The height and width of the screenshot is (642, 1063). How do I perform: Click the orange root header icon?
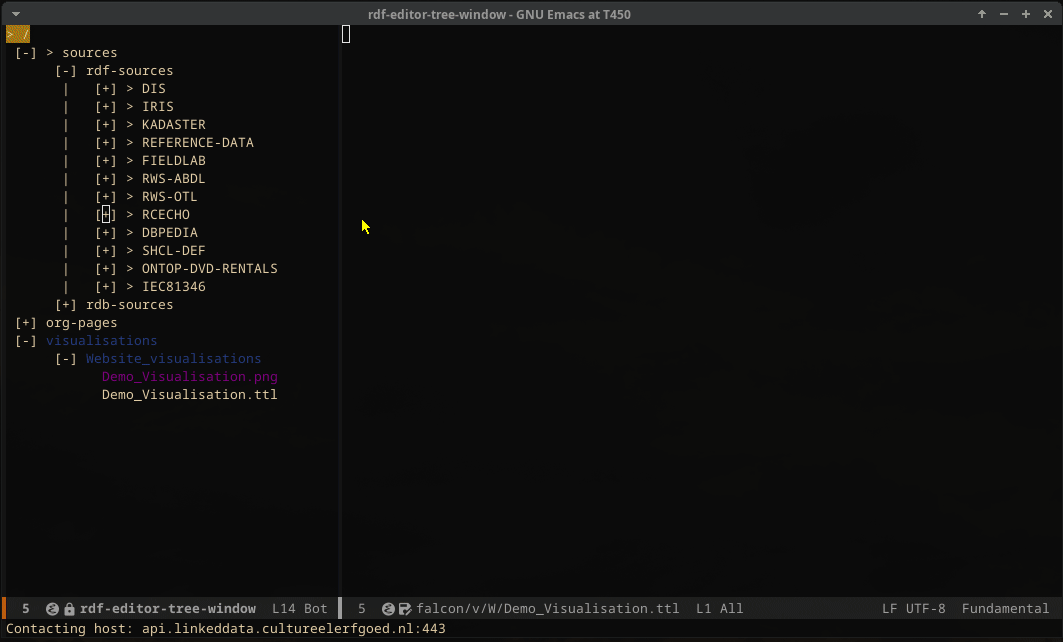18,34
